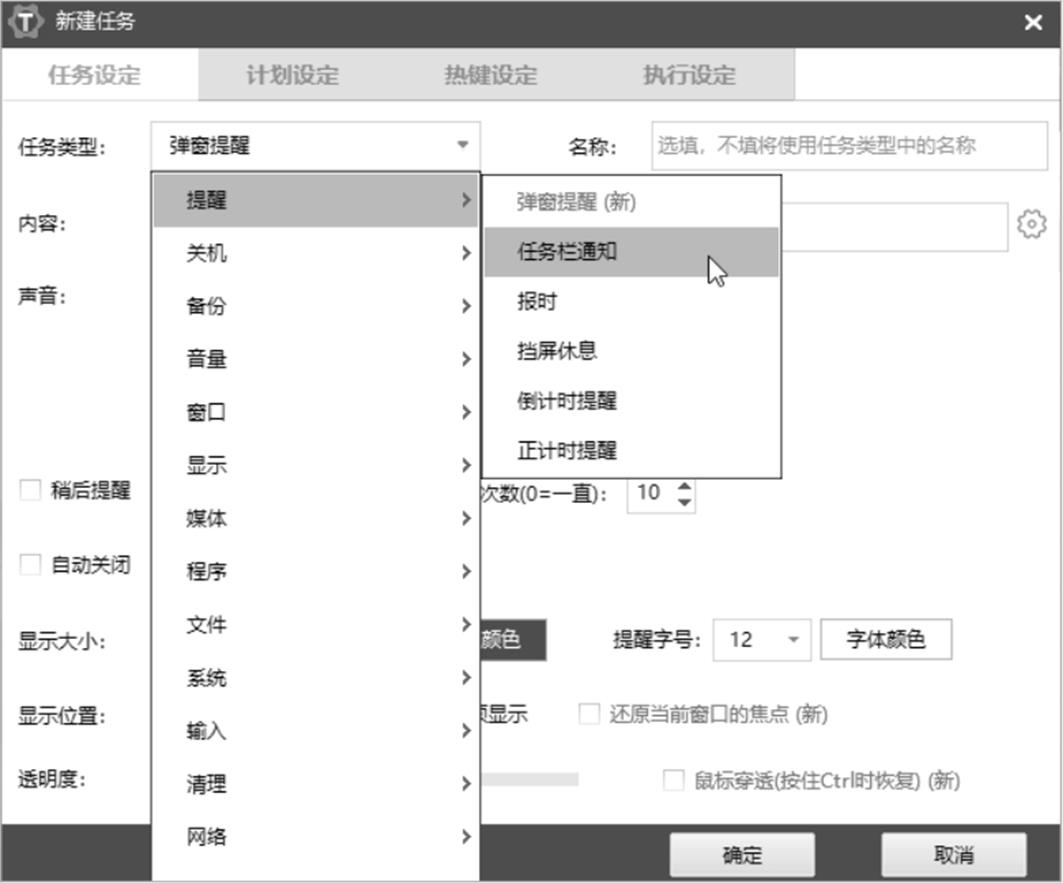Check 还原当前窗口的焦点 option

[x=590, y=715]
